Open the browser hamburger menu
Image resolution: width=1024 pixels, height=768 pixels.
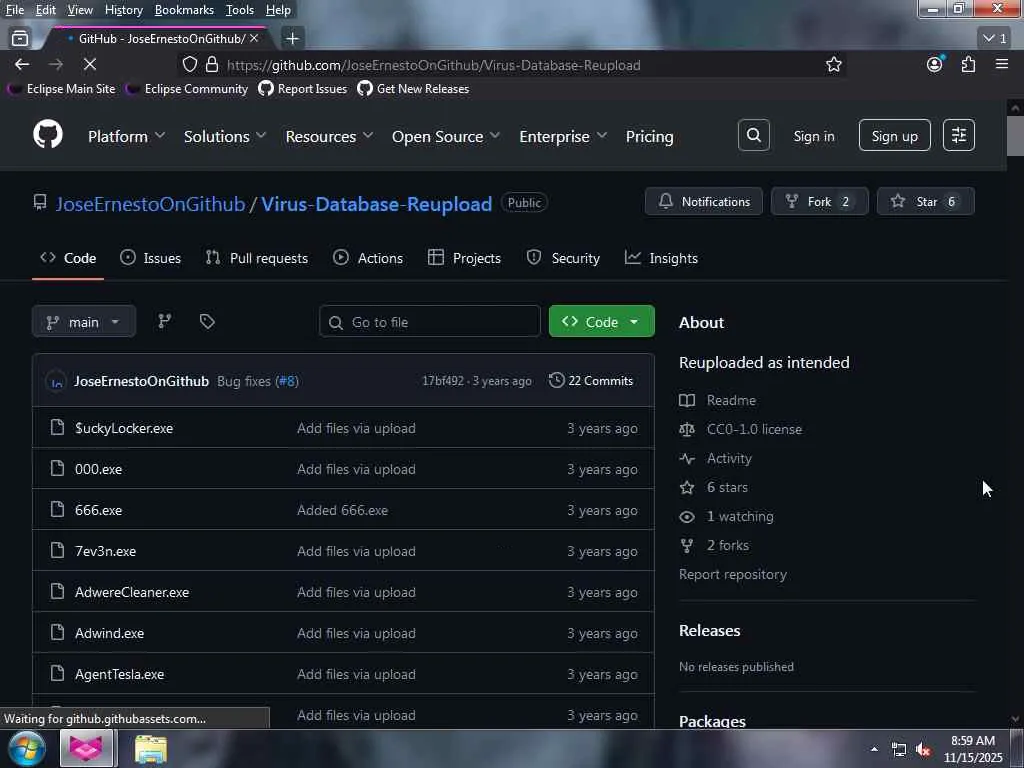(x=1002, y=64)
